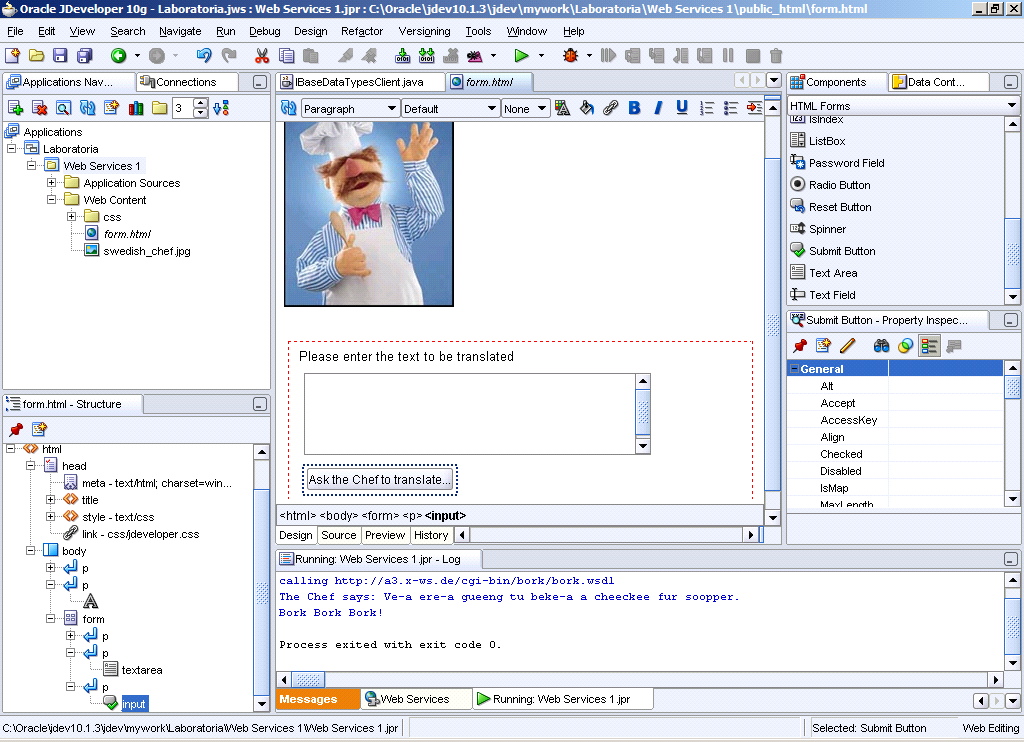The image size is (1024, 742).
Task: Click the Save icon in main toolbar
Action: 60,56
